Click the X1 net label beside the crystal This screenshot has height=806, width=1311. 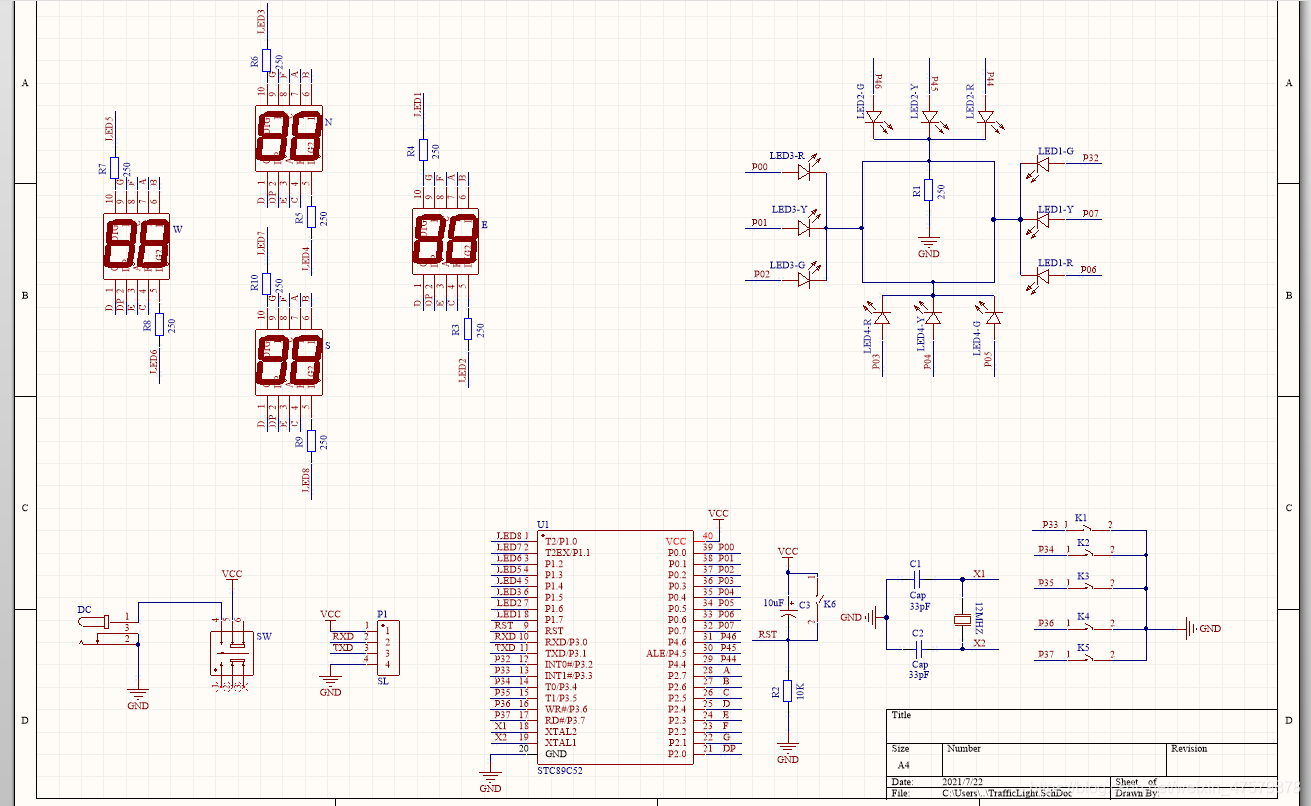[x=979, y=574]
